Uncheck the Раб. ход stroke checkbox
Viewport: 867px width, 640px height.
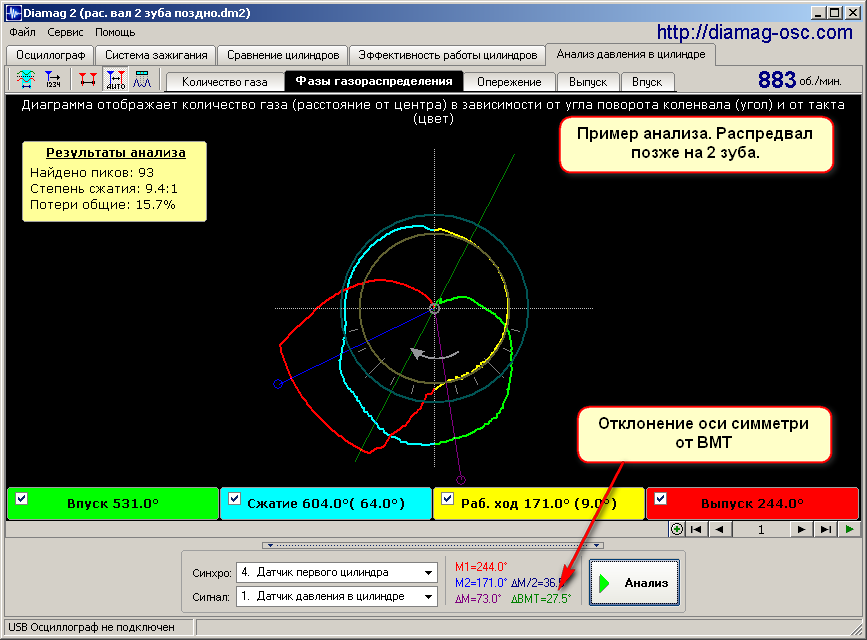tap(447, 498)
